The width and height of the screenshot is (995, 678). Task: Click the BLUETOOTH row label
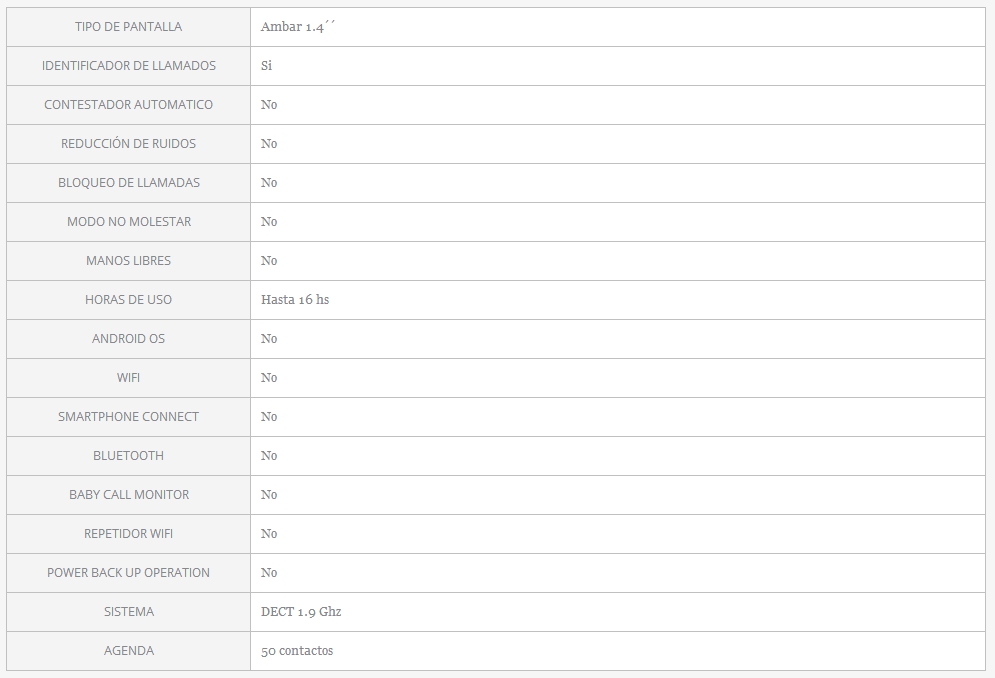128,456
